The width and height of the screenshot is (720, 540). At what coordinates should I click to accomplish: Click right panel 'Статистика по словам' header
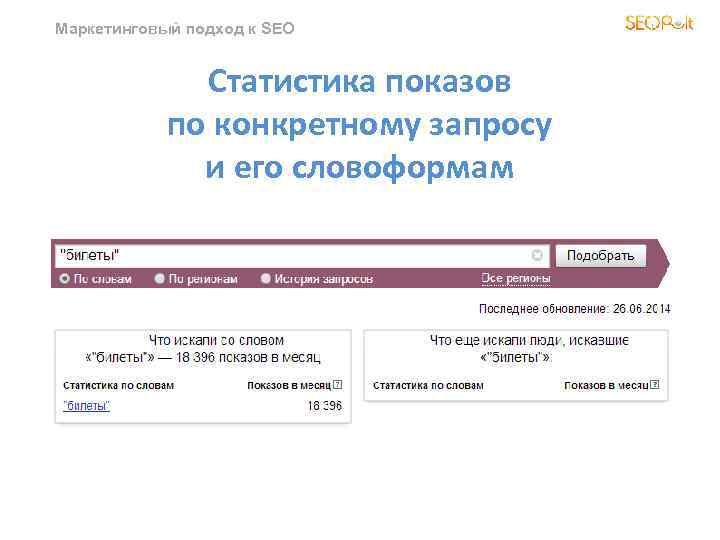(428, 385)
